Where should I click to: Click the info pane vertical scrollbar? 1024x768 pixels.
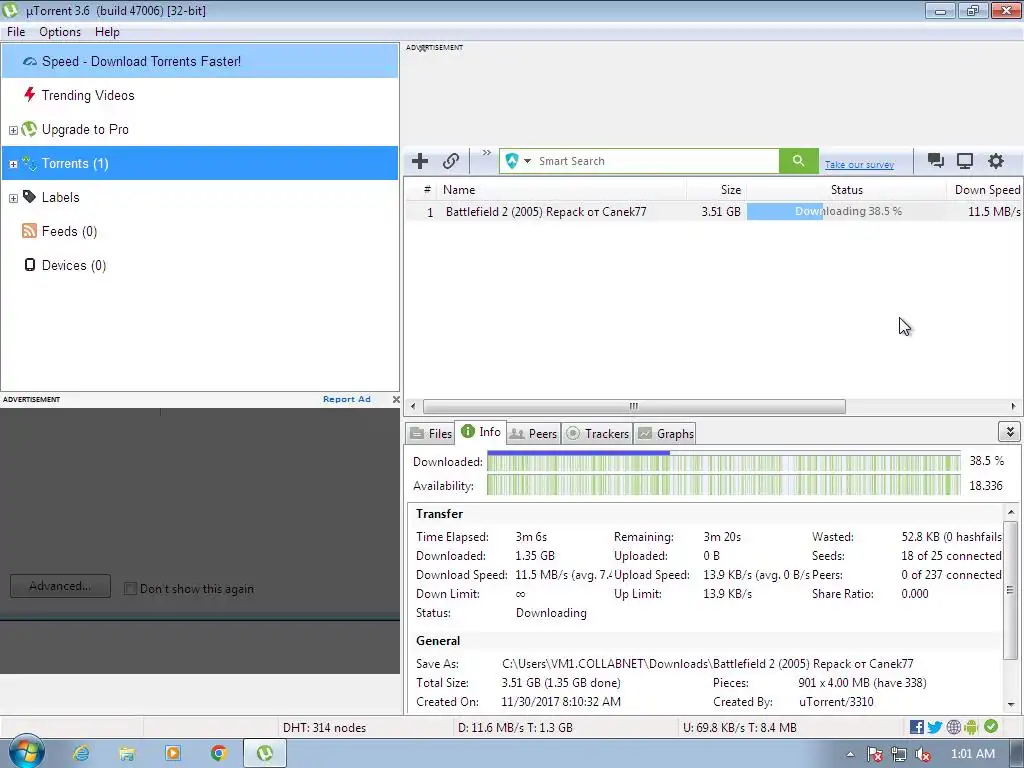1010,589
